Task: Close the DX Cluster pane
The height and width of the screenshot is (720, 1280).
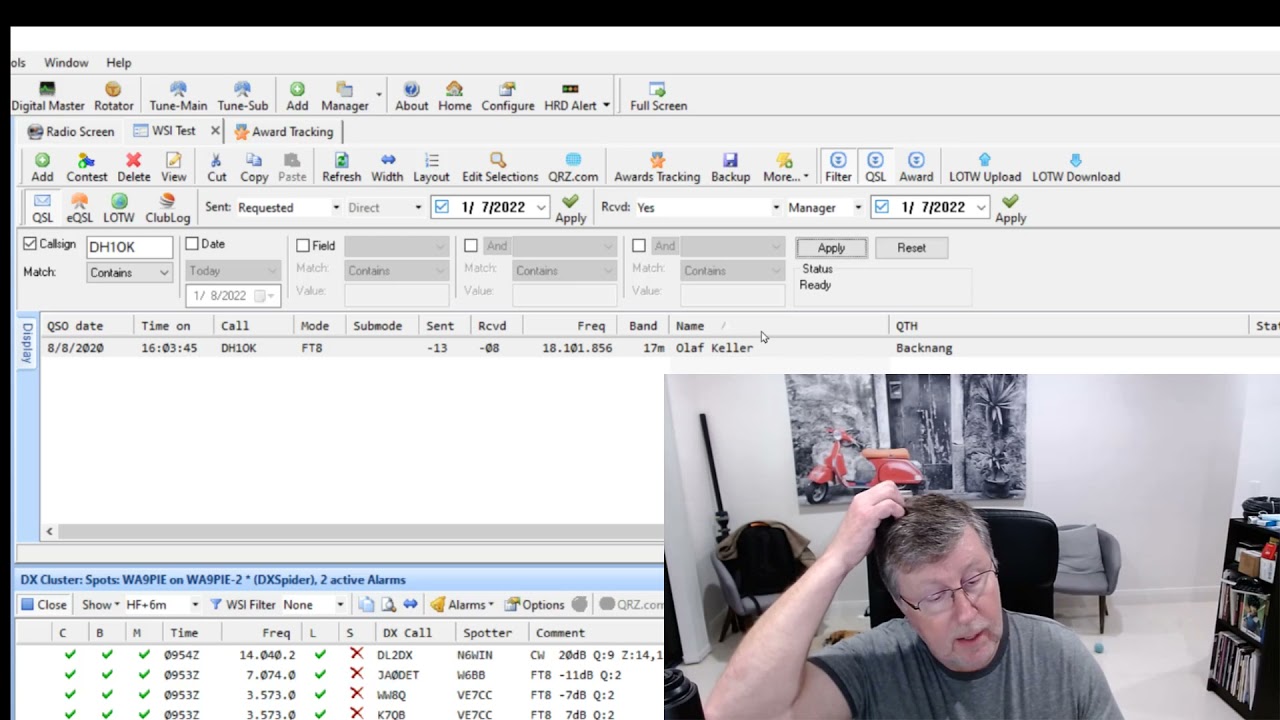Action: coord(44,605)
